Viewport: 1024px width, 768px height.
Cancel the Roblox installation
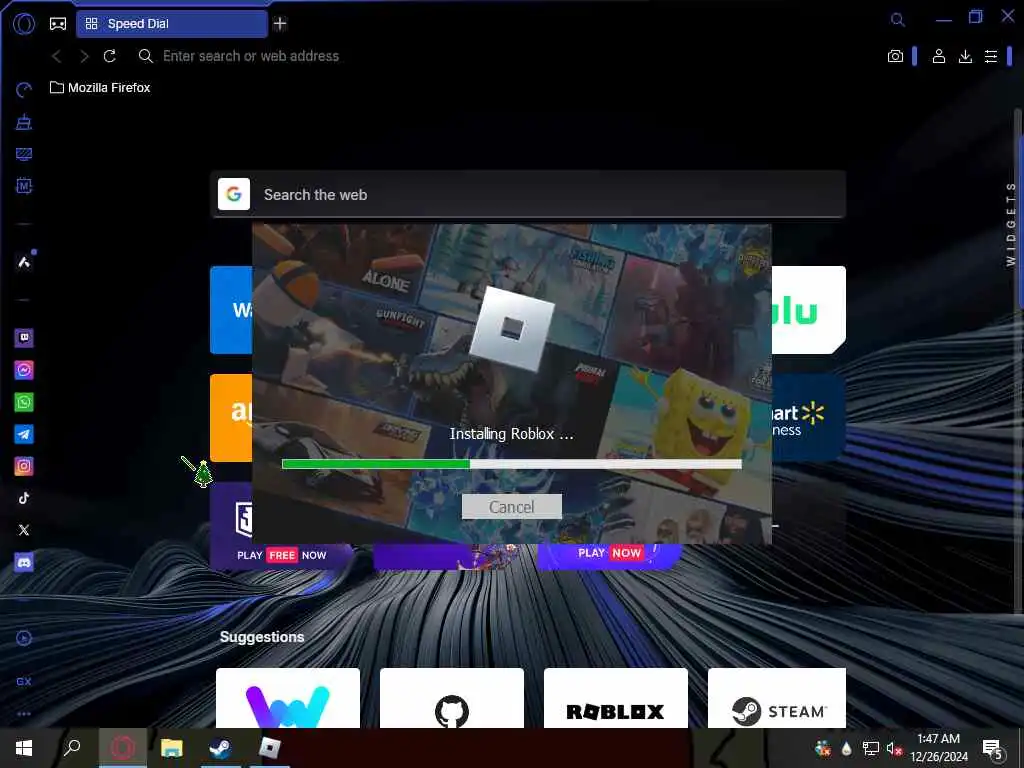point(511,507)
